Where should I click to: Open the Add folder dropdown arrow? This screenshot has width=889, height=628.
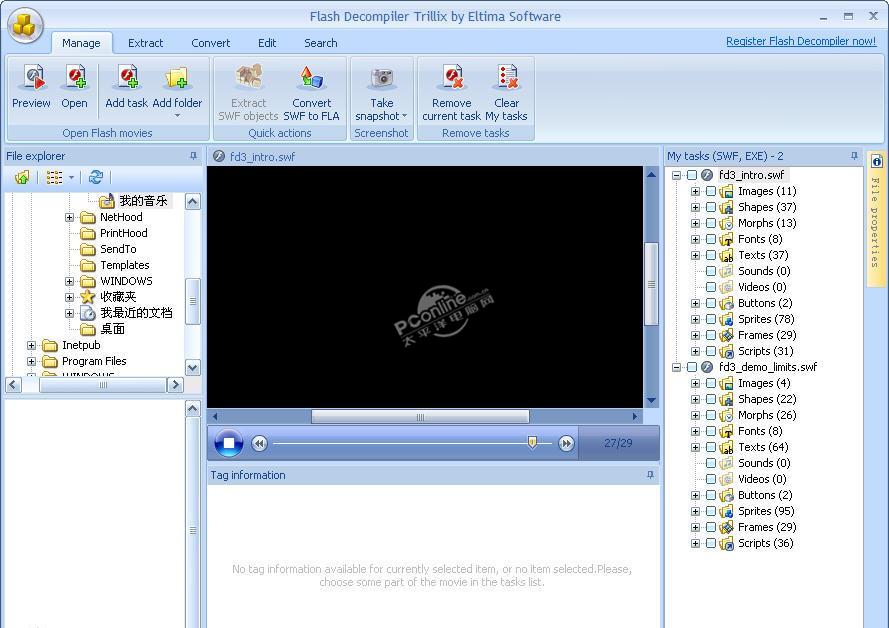[177, 116]
